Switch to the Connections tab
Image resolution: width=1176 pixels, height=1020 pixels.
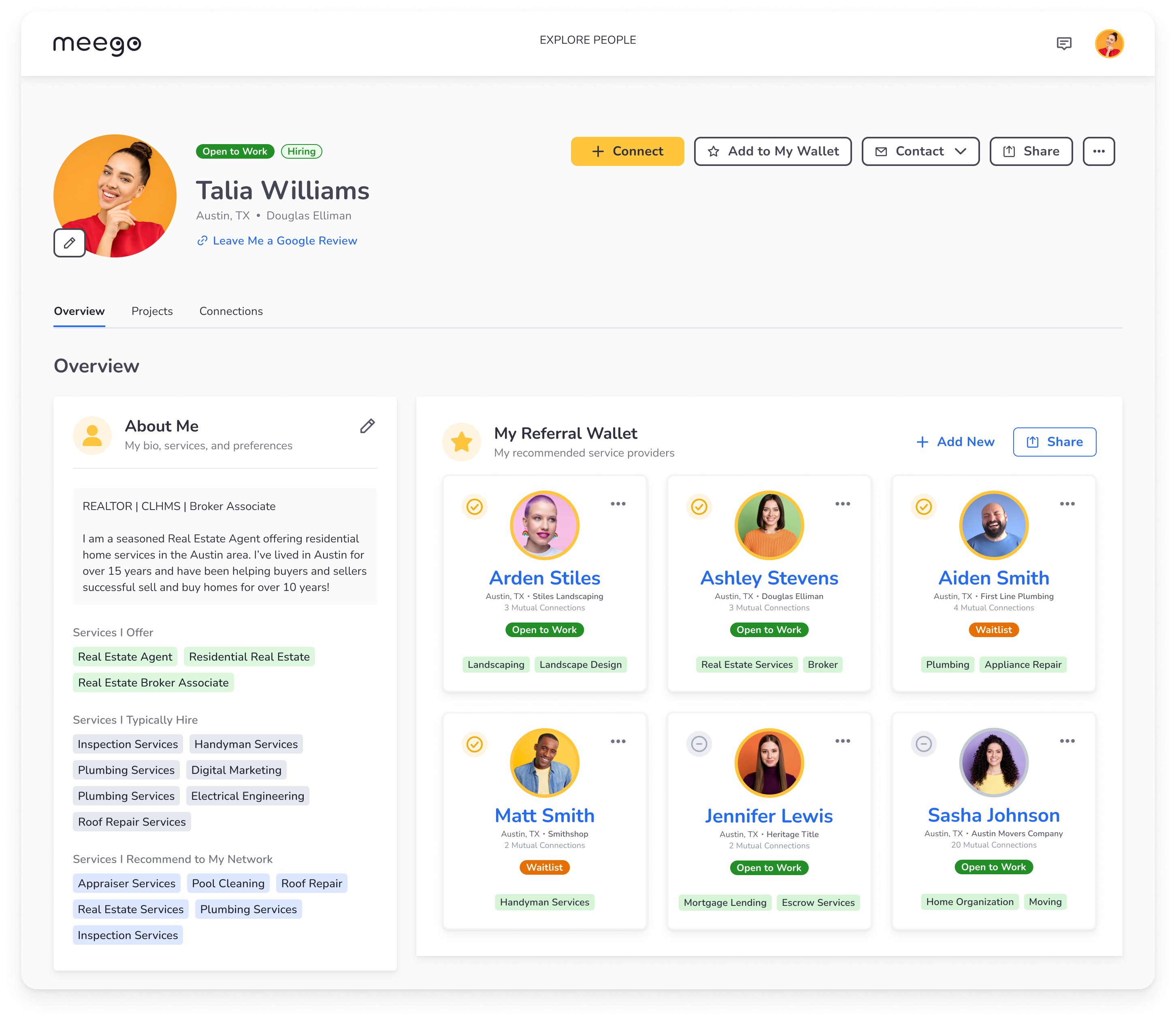point(231,311)
